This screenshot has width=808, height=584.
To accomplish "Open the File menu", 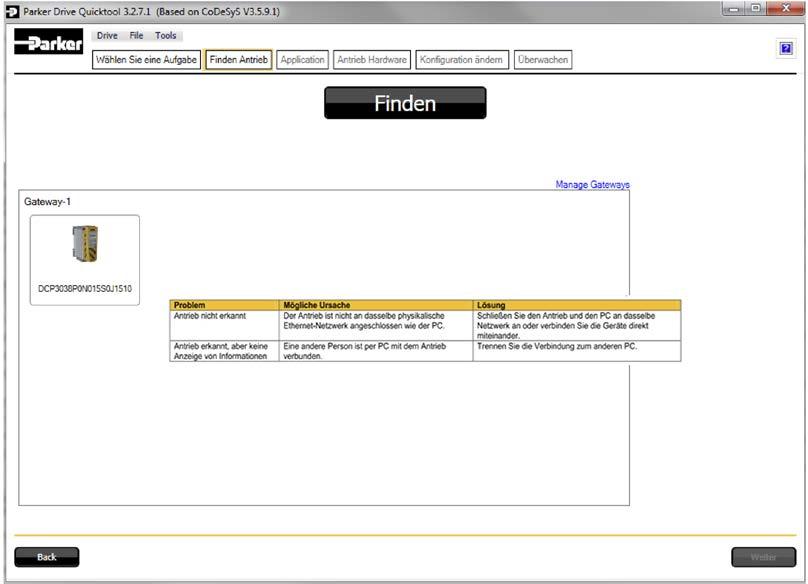I will (136, 36).
